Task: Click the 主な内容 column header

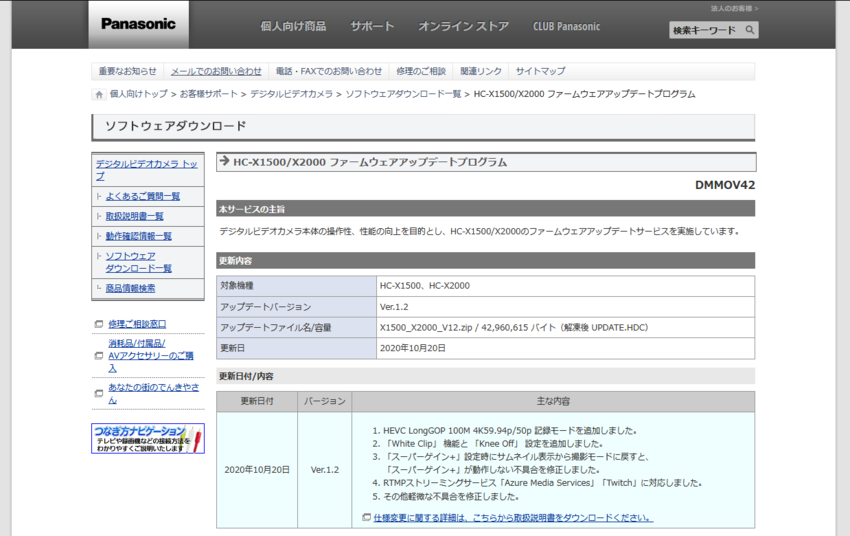Action: click(553, 402)
